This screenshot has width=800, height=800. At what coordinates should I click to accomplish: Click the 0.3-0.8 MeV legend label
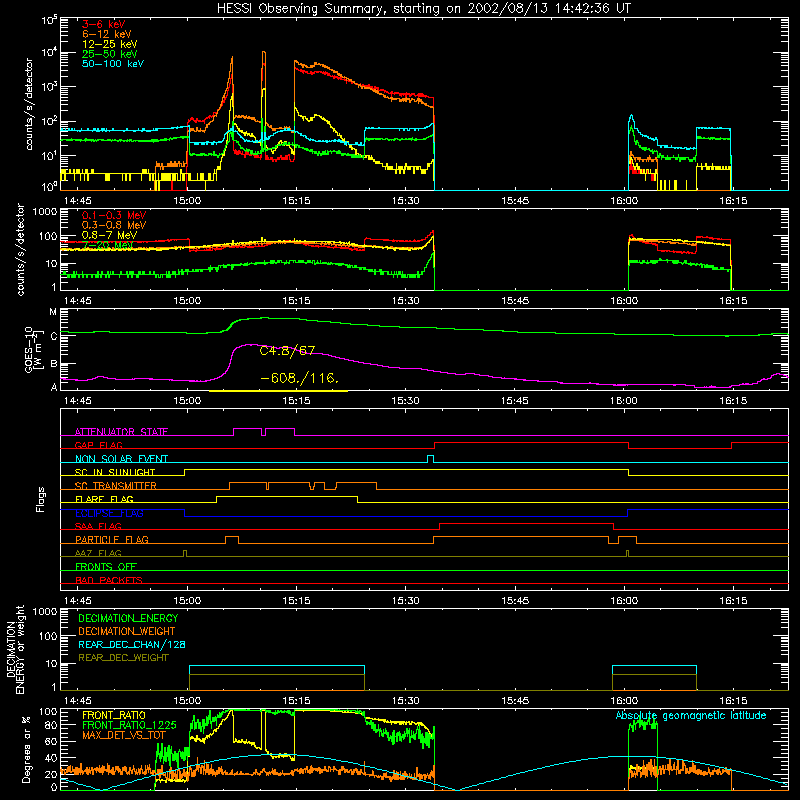click(x=114, y=225)
